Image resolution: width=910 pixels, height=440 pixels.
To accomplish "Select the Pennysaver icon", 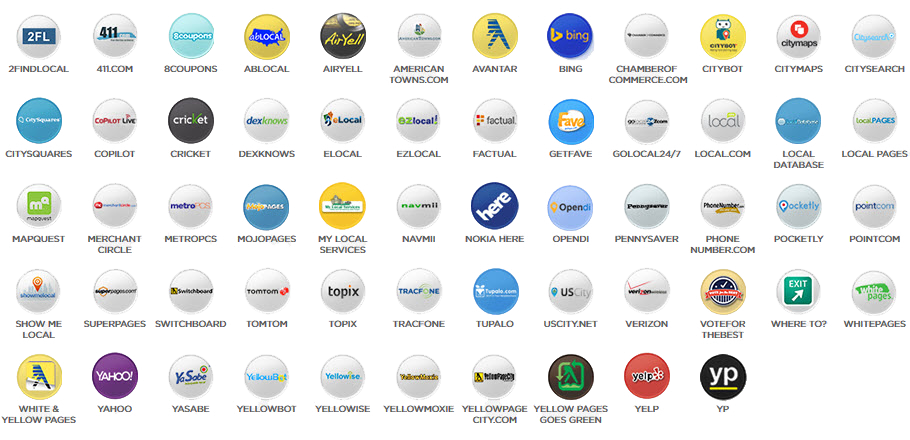I will click(647, 207).
